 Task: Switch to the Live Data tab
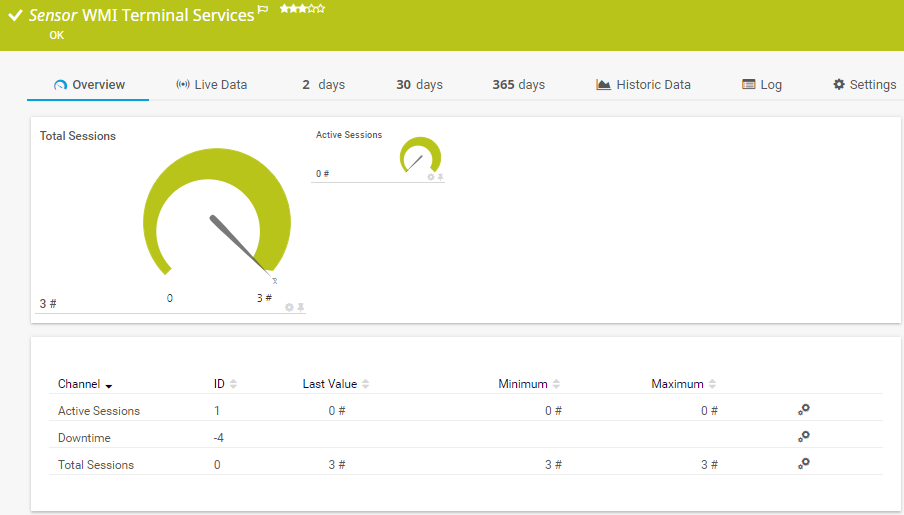[x=211, y=85]
